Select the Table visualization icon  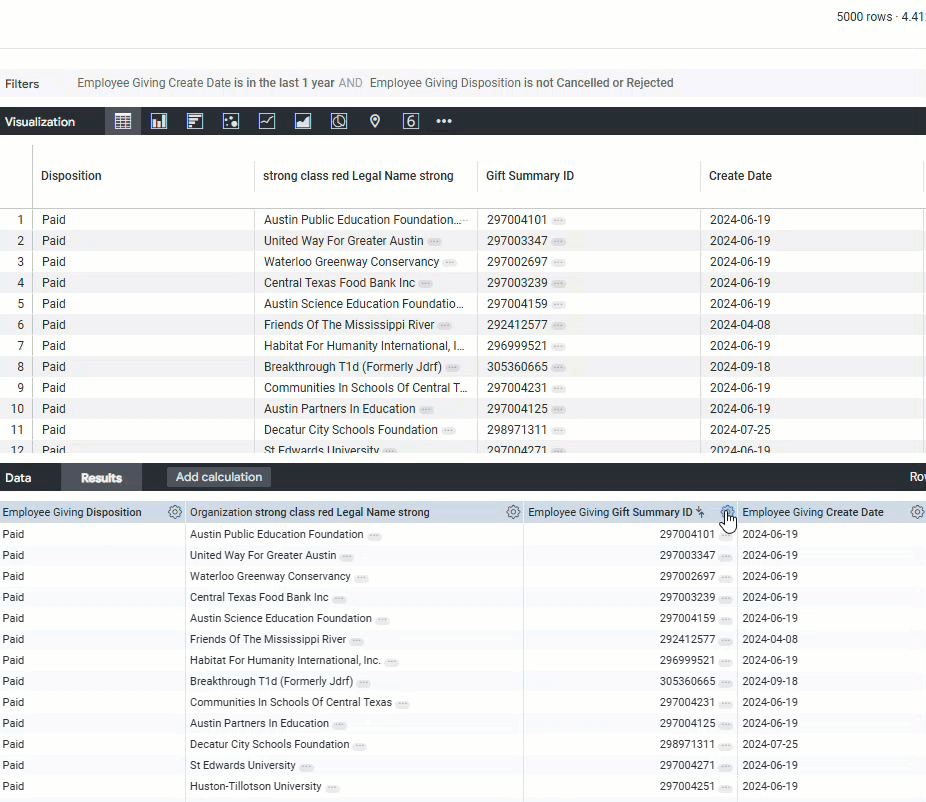pyautogui.click(x=123, y=122)
